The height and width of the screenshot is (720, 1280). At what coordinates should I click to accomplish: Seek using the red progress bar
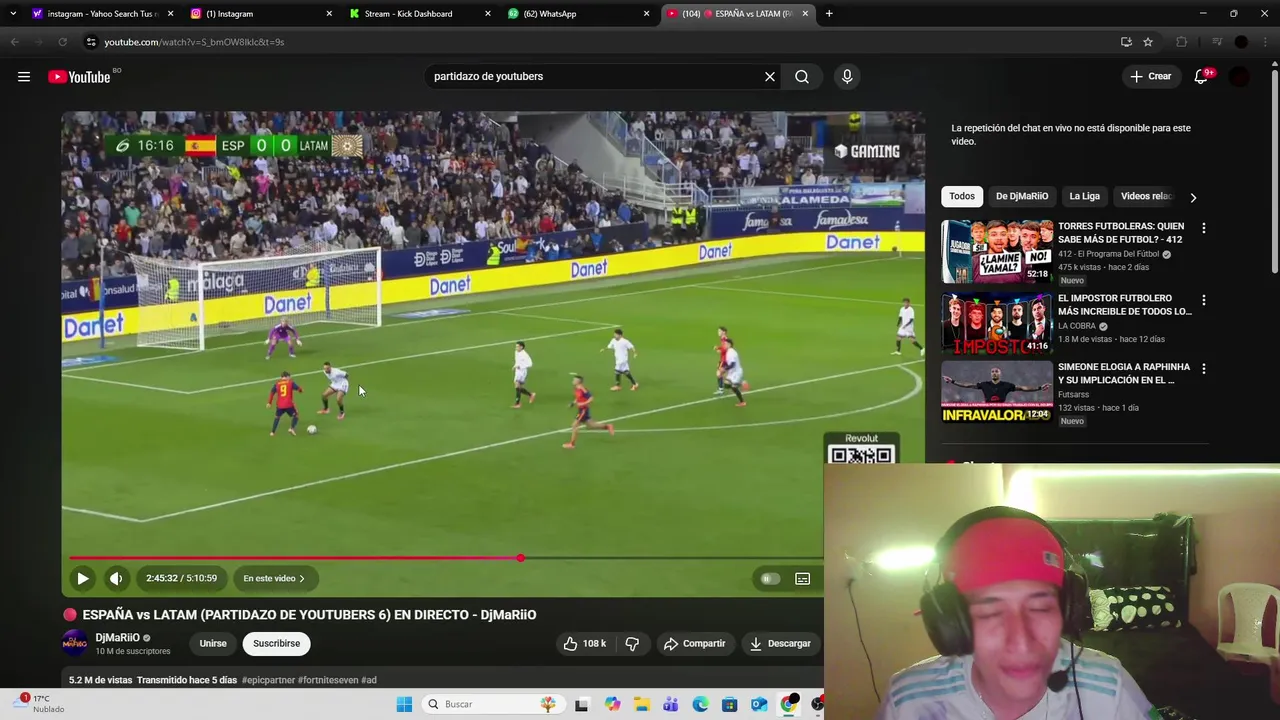445,558
